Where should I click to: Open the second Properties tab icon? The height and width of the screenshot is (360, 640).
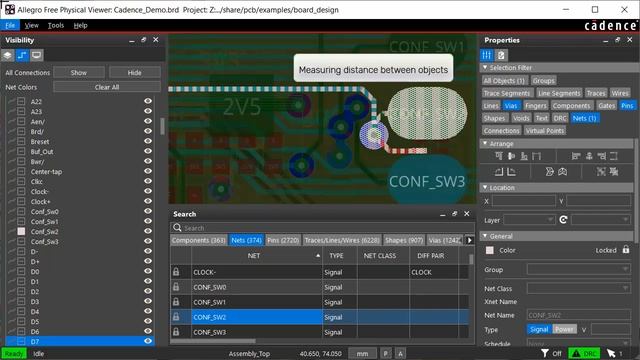click(x=501, y=55)
